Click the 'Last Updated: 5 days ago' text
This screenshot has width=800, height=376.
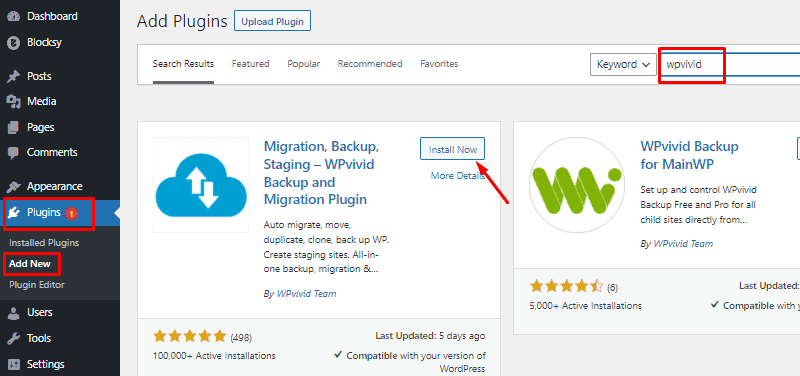point(430,336)
